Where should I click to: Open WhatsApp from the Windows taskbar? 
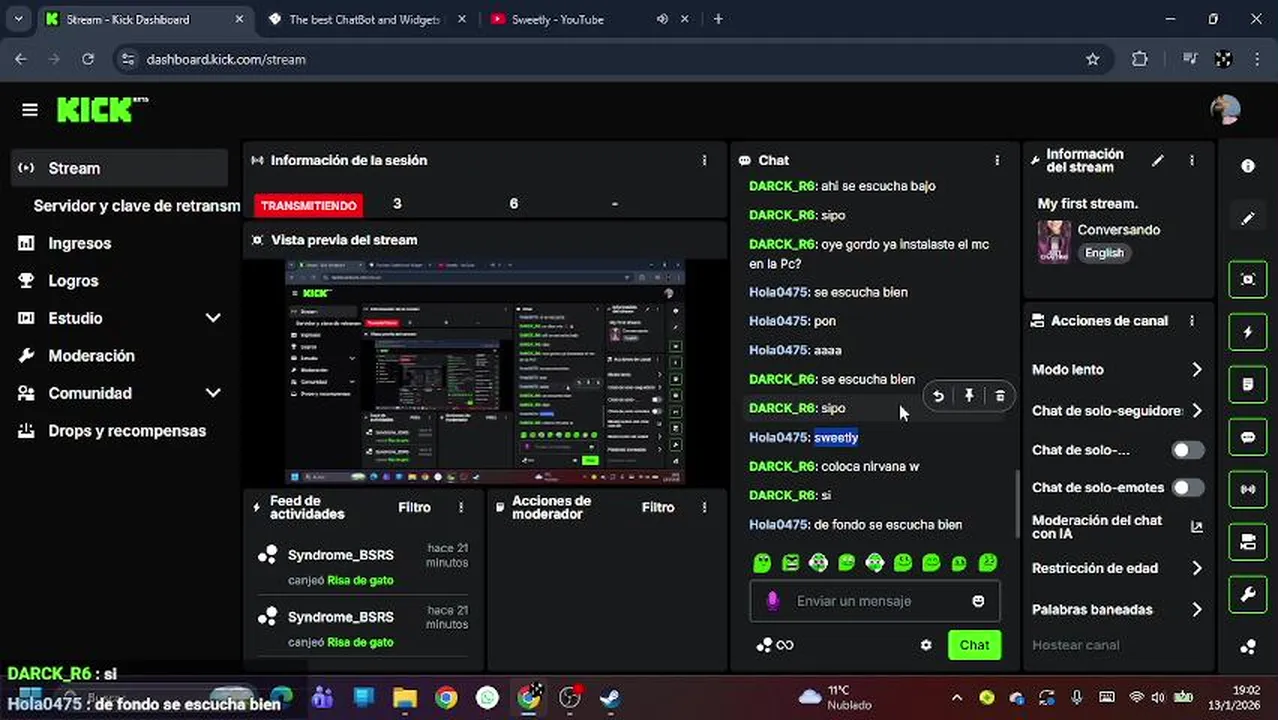(487, 697)
